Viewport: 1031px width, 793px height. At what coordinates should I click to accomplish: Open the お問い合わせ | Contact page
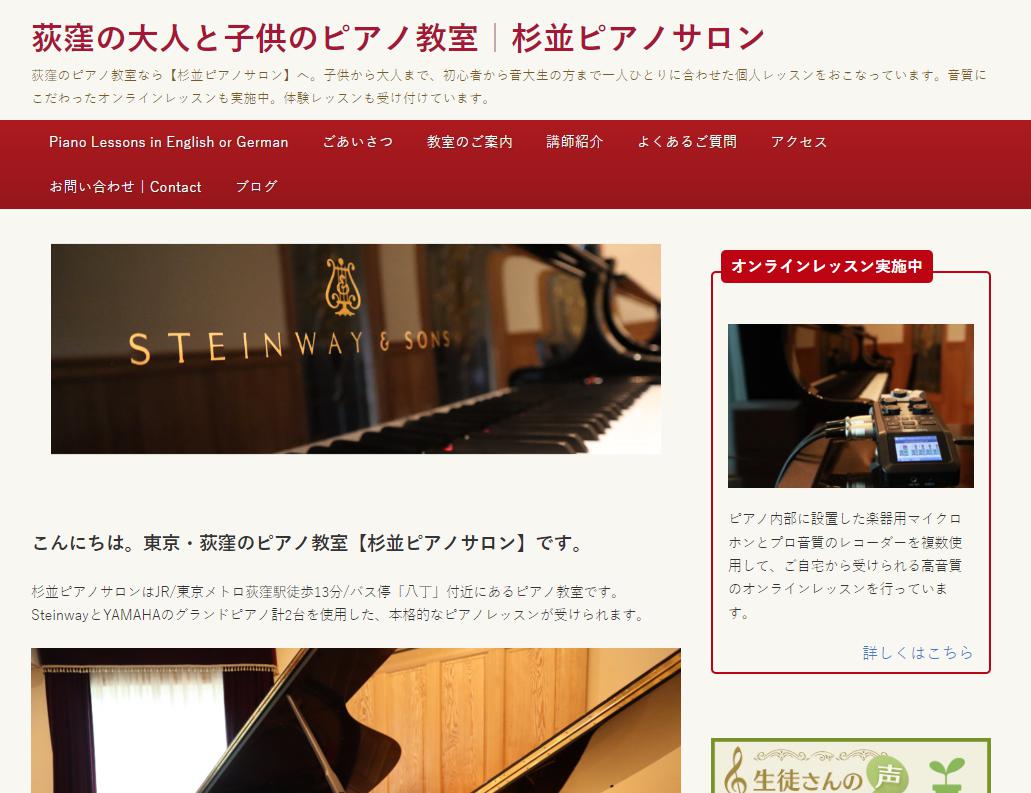pos(125,187)
